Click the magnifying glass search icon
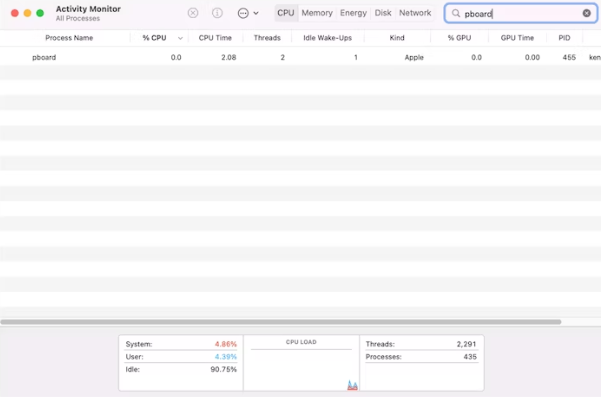601x397 pixels. [x=456, y=13]
